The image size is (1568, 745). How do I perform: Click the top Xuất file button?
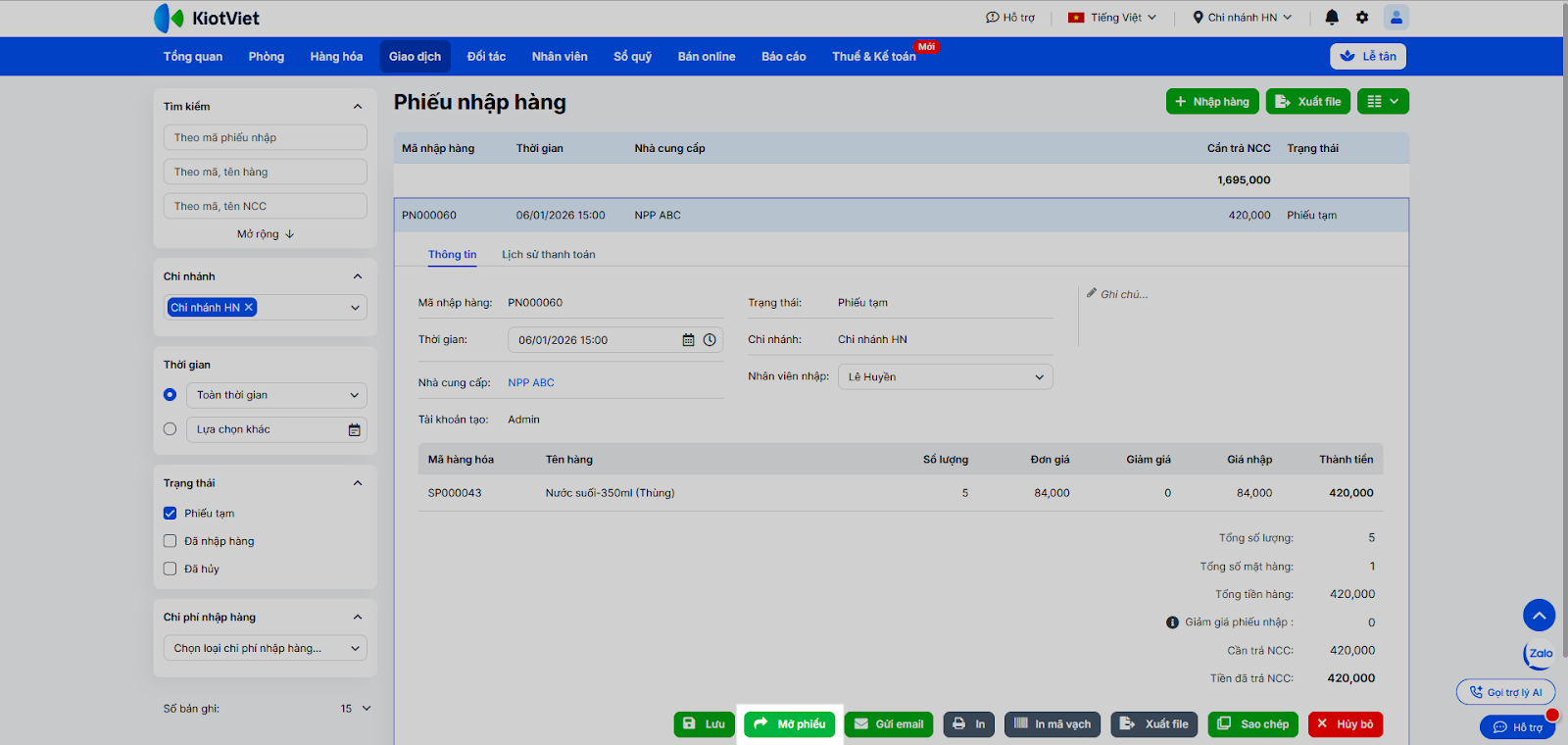tap(1308, 101)
